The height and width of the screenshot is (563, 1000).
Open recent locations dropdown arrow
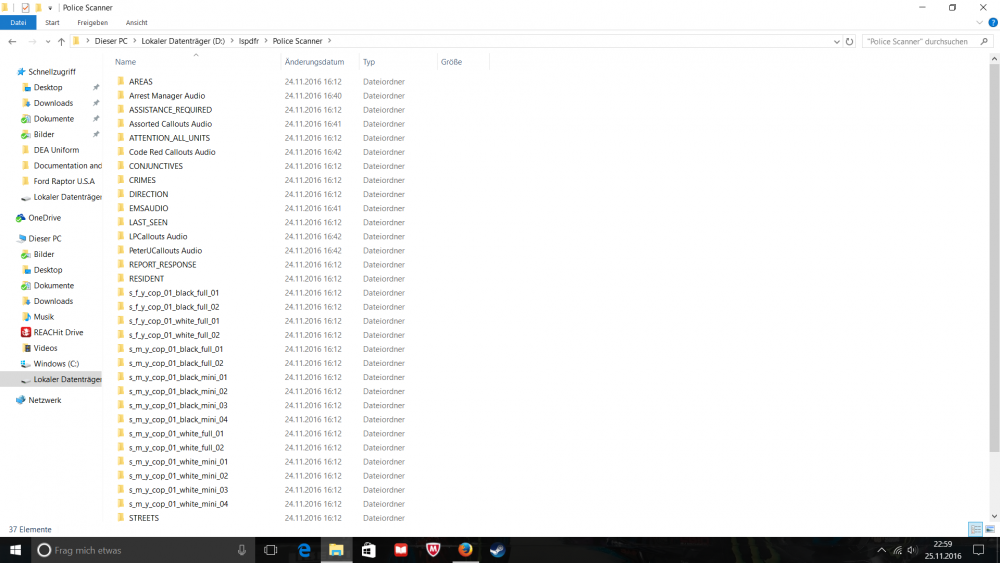[48, 41]
